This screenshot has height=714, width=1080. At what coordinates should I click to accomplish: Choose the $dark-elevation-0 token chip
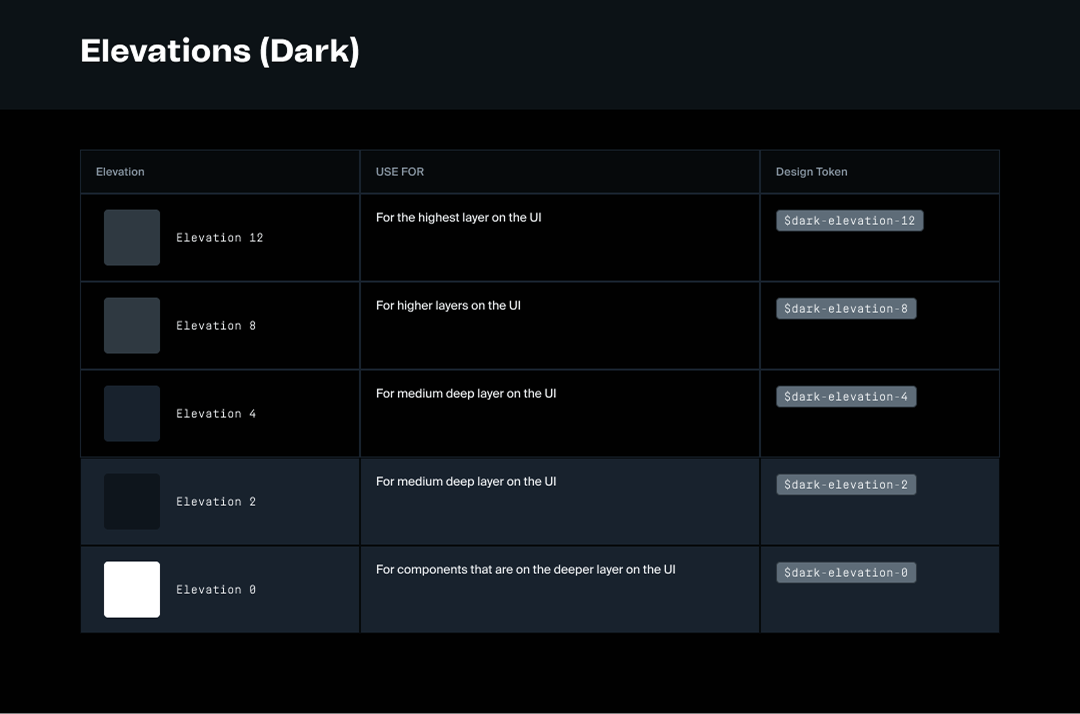[846, 573]
